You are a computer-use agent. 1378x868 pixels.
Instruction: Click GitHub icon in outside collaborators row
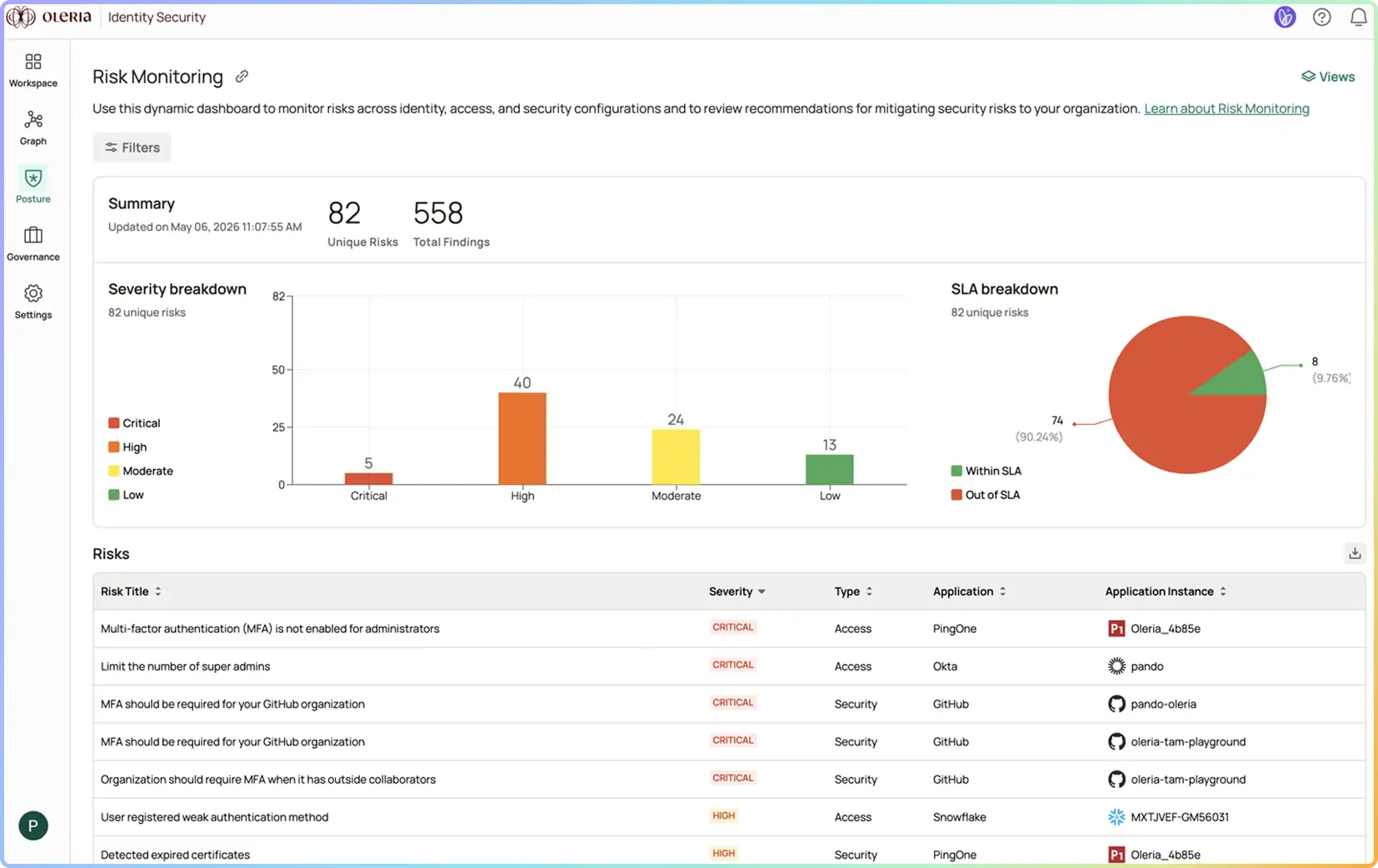click(1116, 779)
